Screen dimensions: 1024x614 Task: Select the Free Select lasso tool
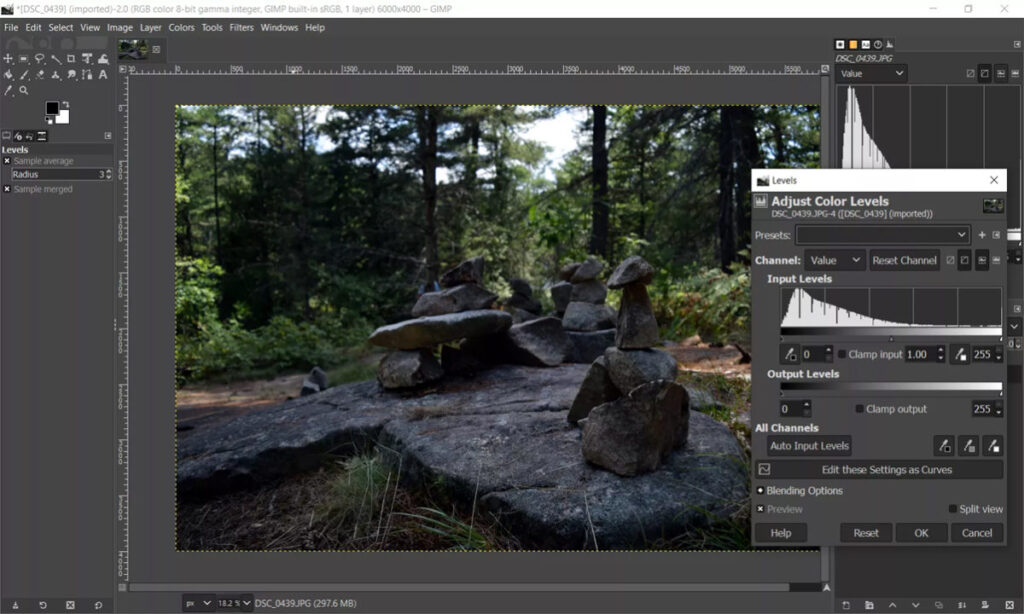39,59
